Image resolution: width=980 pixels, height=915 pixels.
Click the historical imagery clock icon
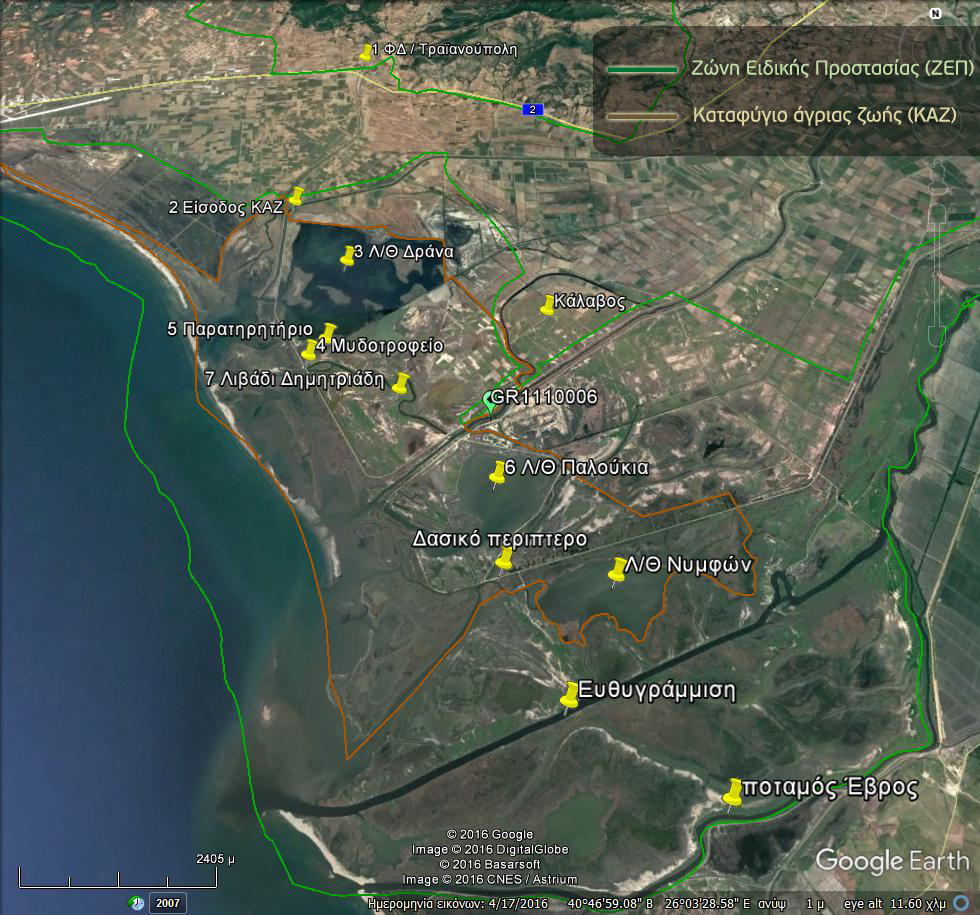click(136, 903)
